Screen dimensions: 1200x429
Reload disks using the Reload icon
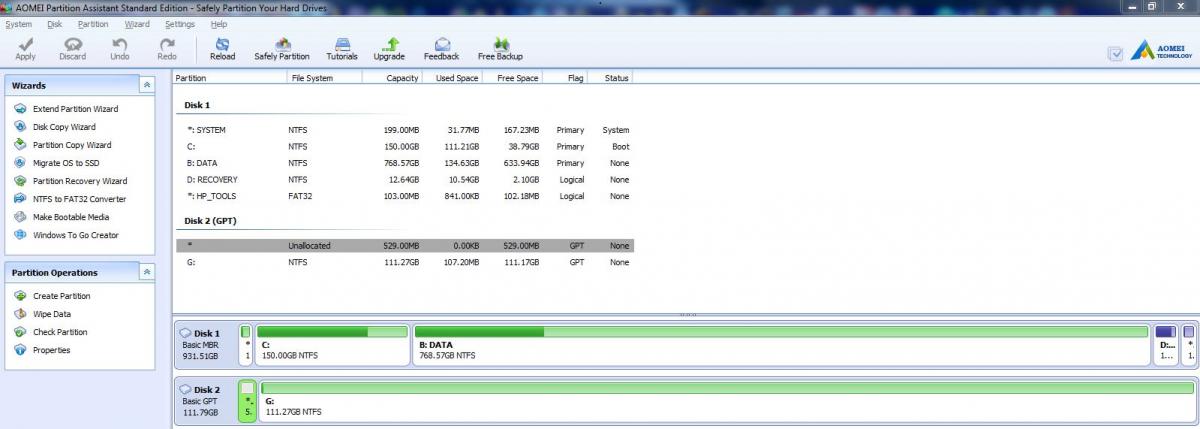pyautogui.click(x=222, y=44)
